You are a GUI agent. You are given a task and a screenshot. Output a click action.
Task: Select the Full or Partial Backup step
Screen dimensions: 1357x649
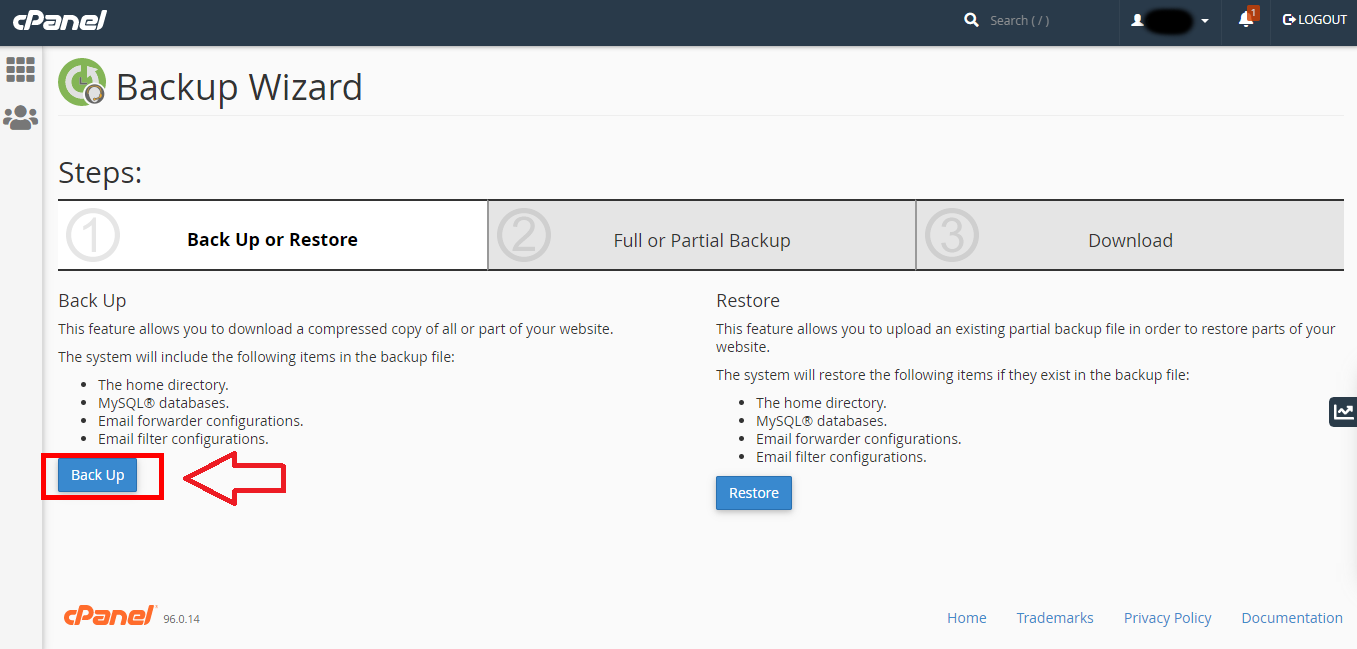701,240
